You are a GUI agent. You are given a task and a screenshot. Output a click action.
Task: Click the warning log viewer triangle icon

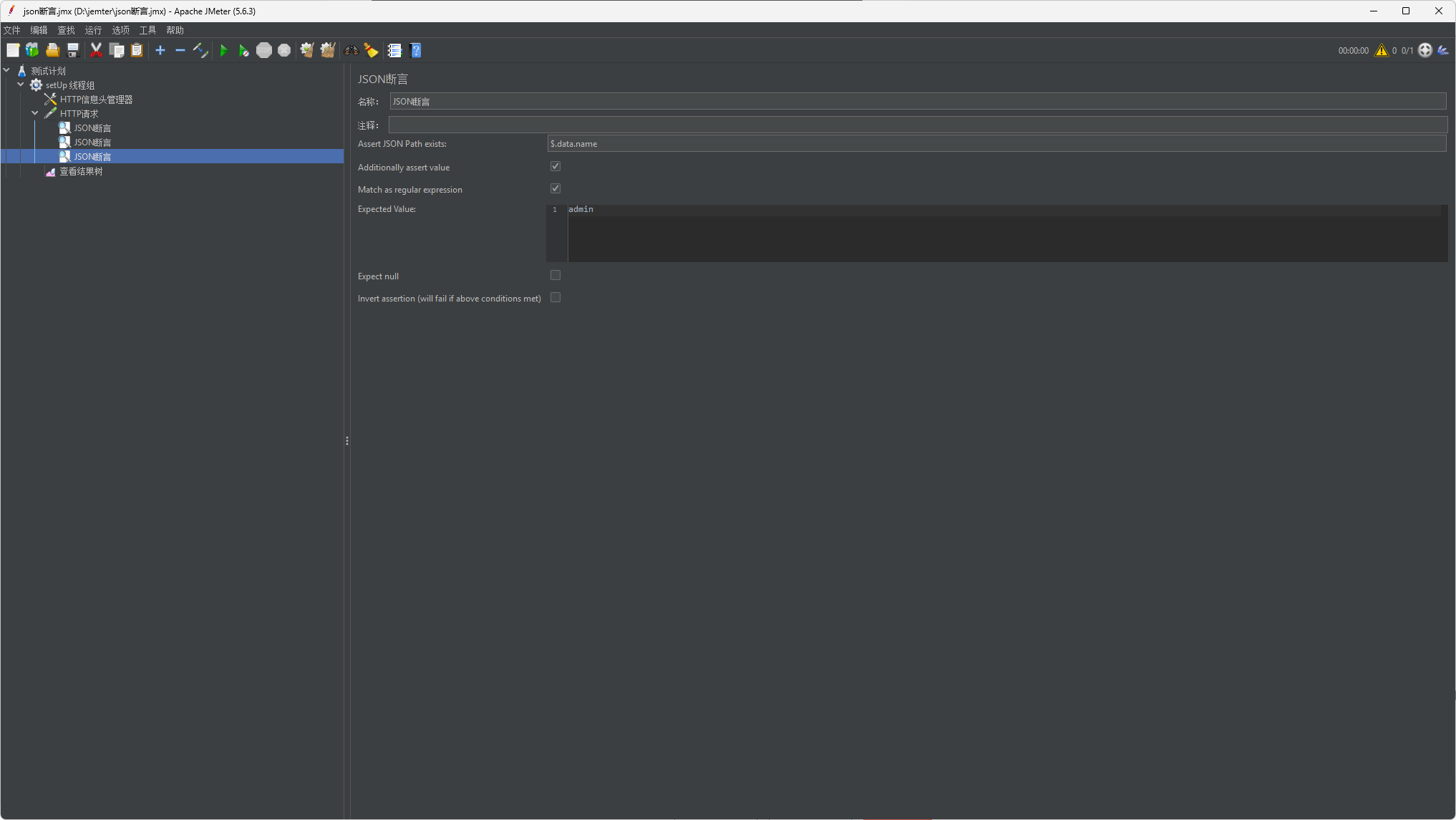1382,50
